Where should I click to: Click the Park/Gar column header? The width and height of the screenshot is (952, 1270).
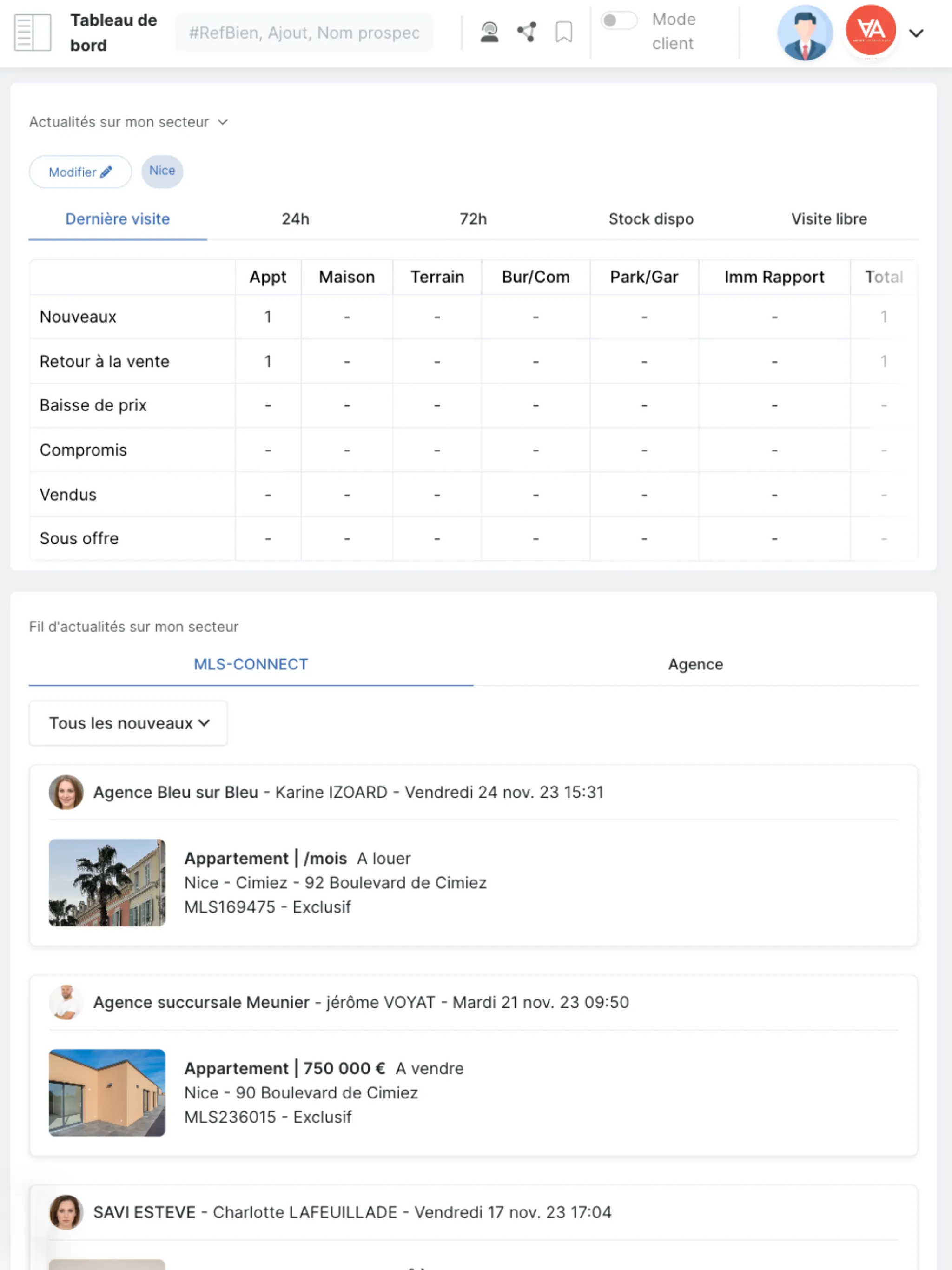(x=644, y=278)
